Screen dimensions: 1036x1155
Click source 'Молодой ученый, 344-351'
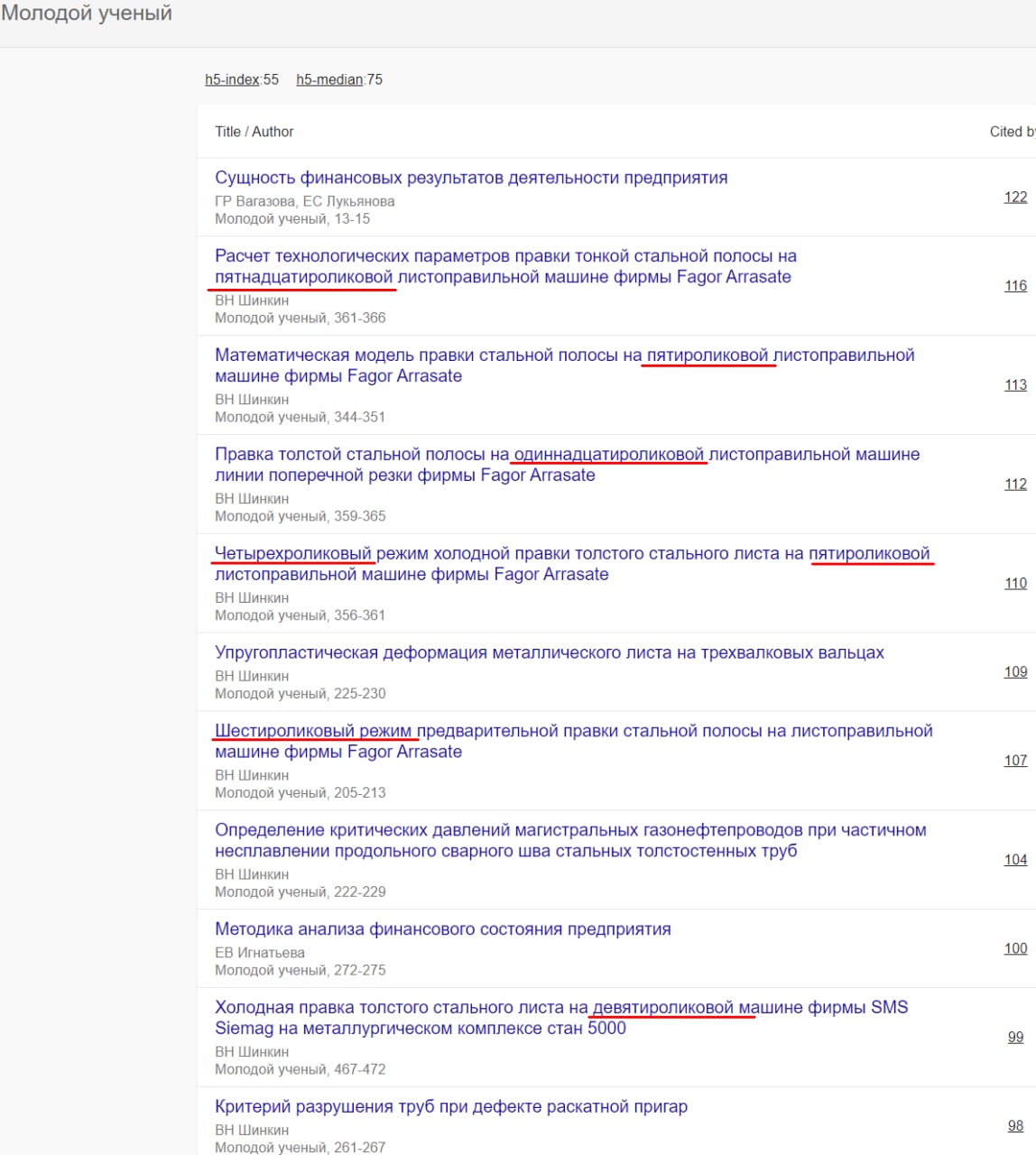(300, 417)
